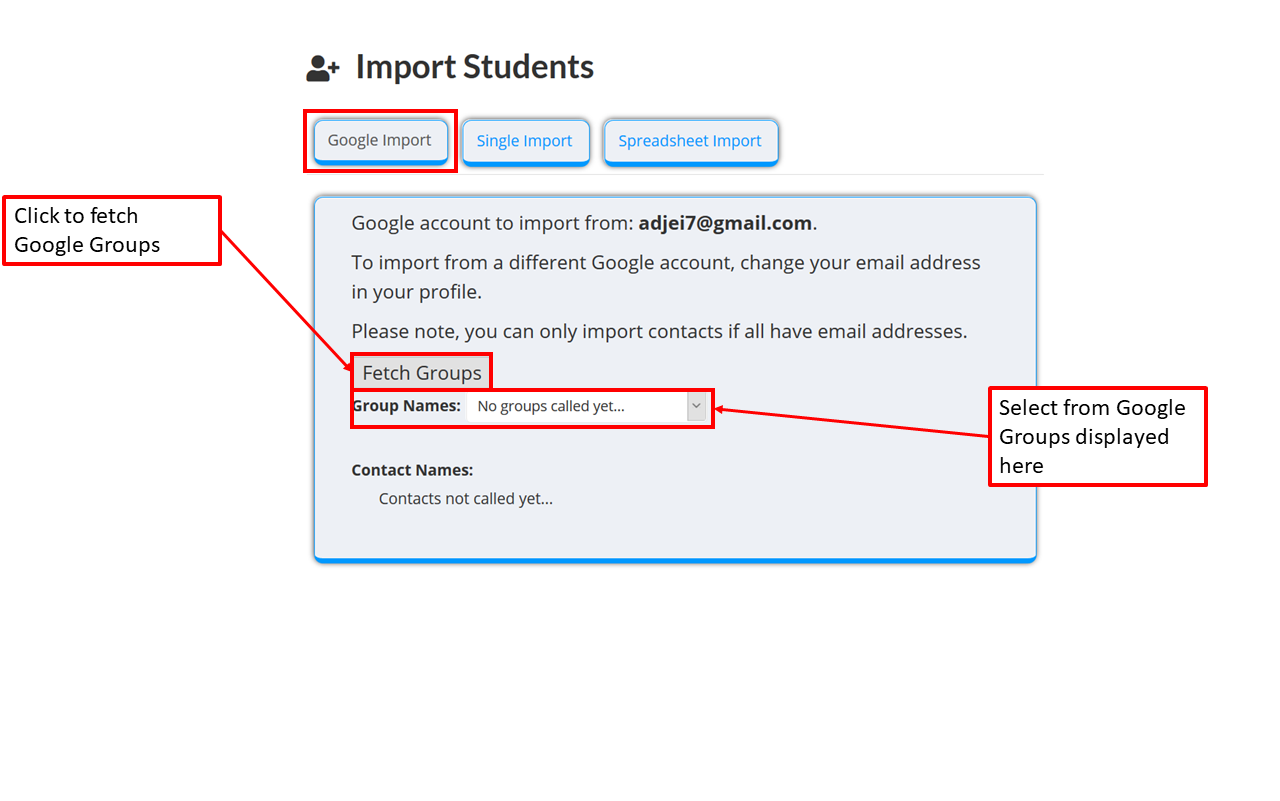
Task: Click the Fetch Groups button
Action: coord(421,372)
